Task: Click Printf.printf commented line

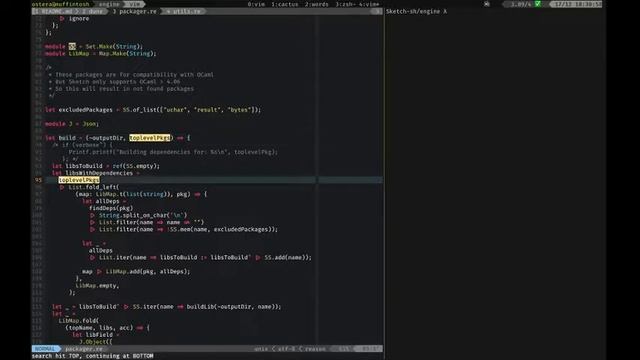Action: point(173,152)
